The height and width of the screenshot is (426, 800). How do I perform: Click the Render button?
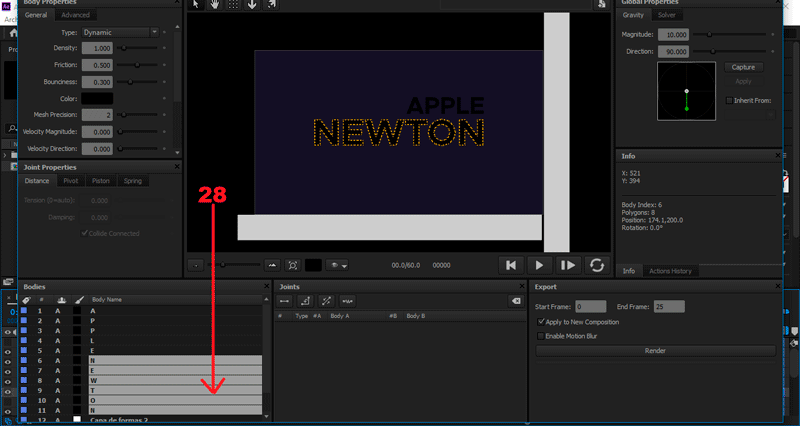655,350
